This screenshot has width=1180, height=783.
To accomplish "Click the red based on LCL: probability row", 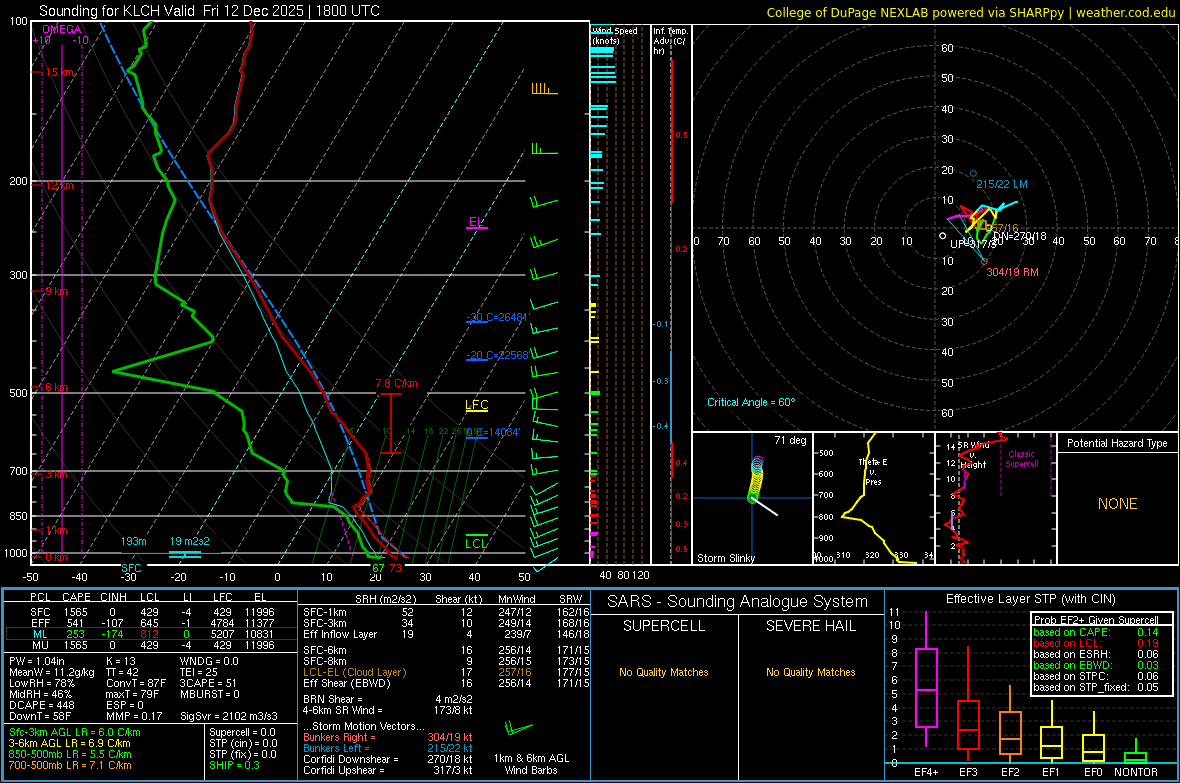I will (x=1096, y=643).
